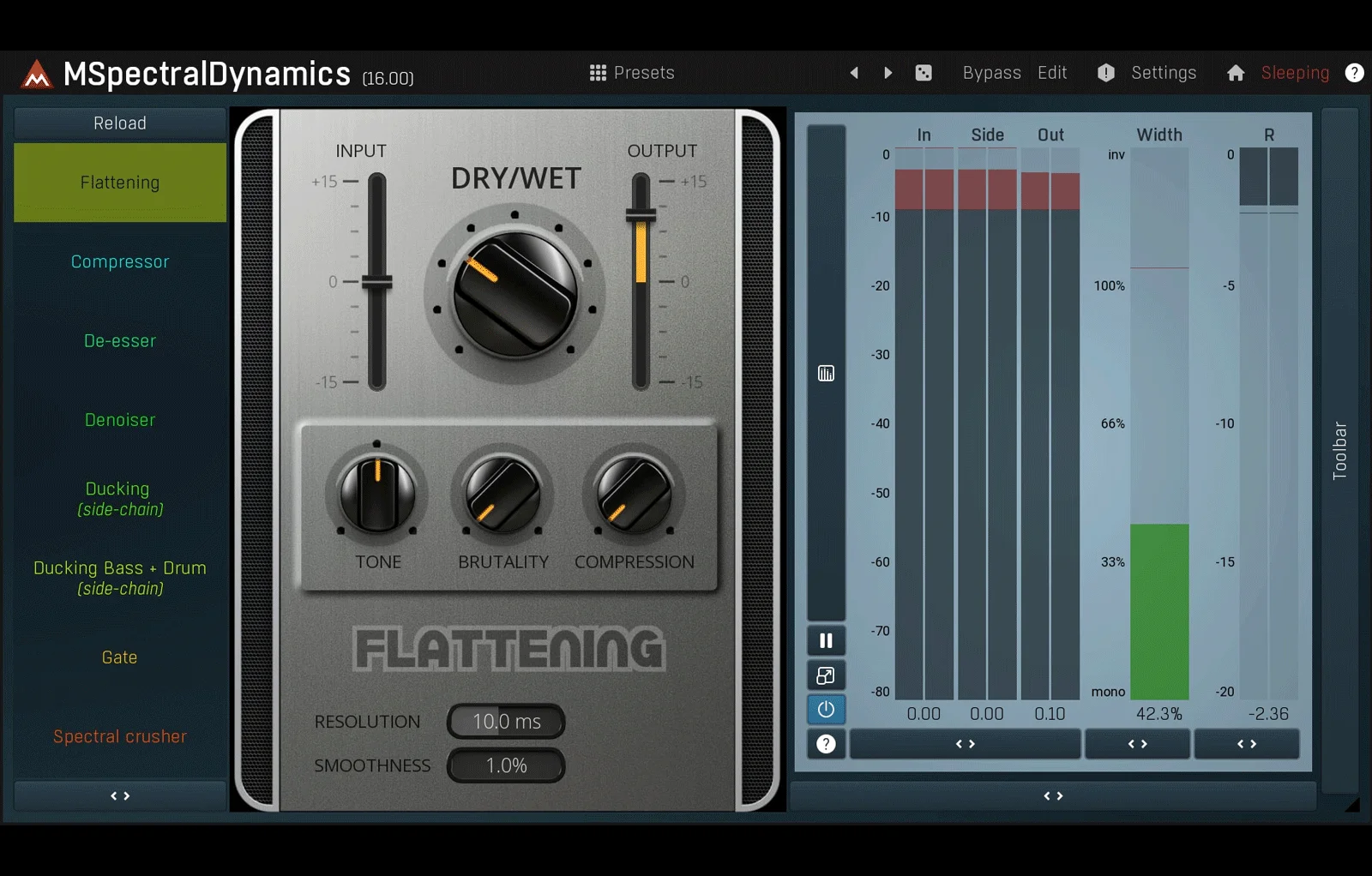
Task: Click the TONE knob
Action: [377, 495]
